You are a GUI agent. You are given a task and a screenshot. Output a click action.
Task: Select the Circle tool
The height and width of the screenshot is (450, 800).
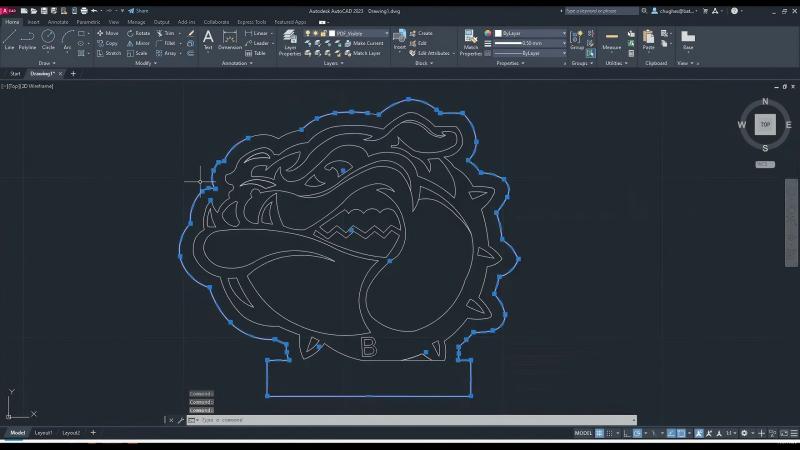pos(48,39)
